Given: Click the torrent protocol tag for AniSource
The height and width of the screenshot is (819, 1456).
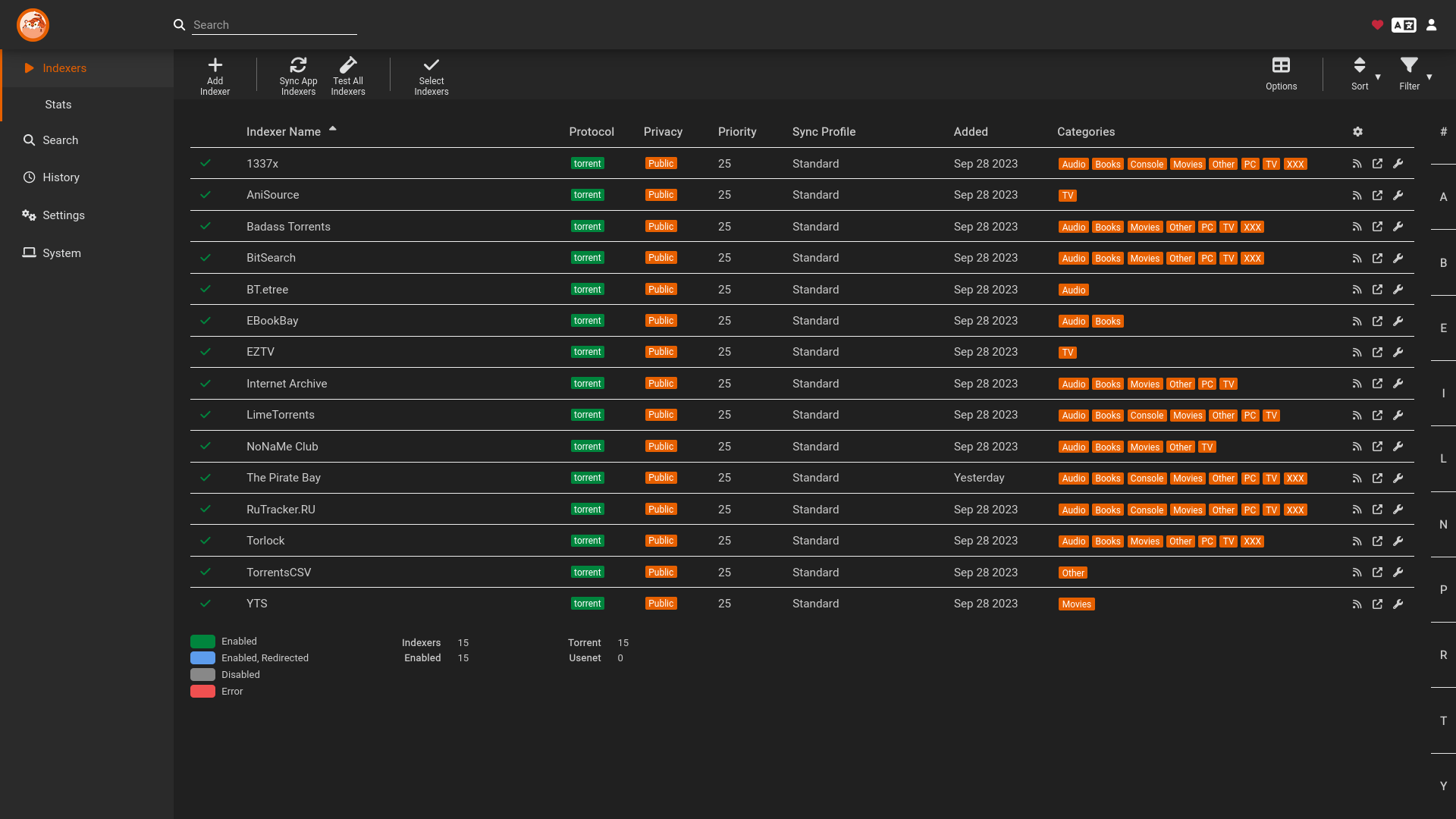Looking at the screenshot, I should pos(588,195).
